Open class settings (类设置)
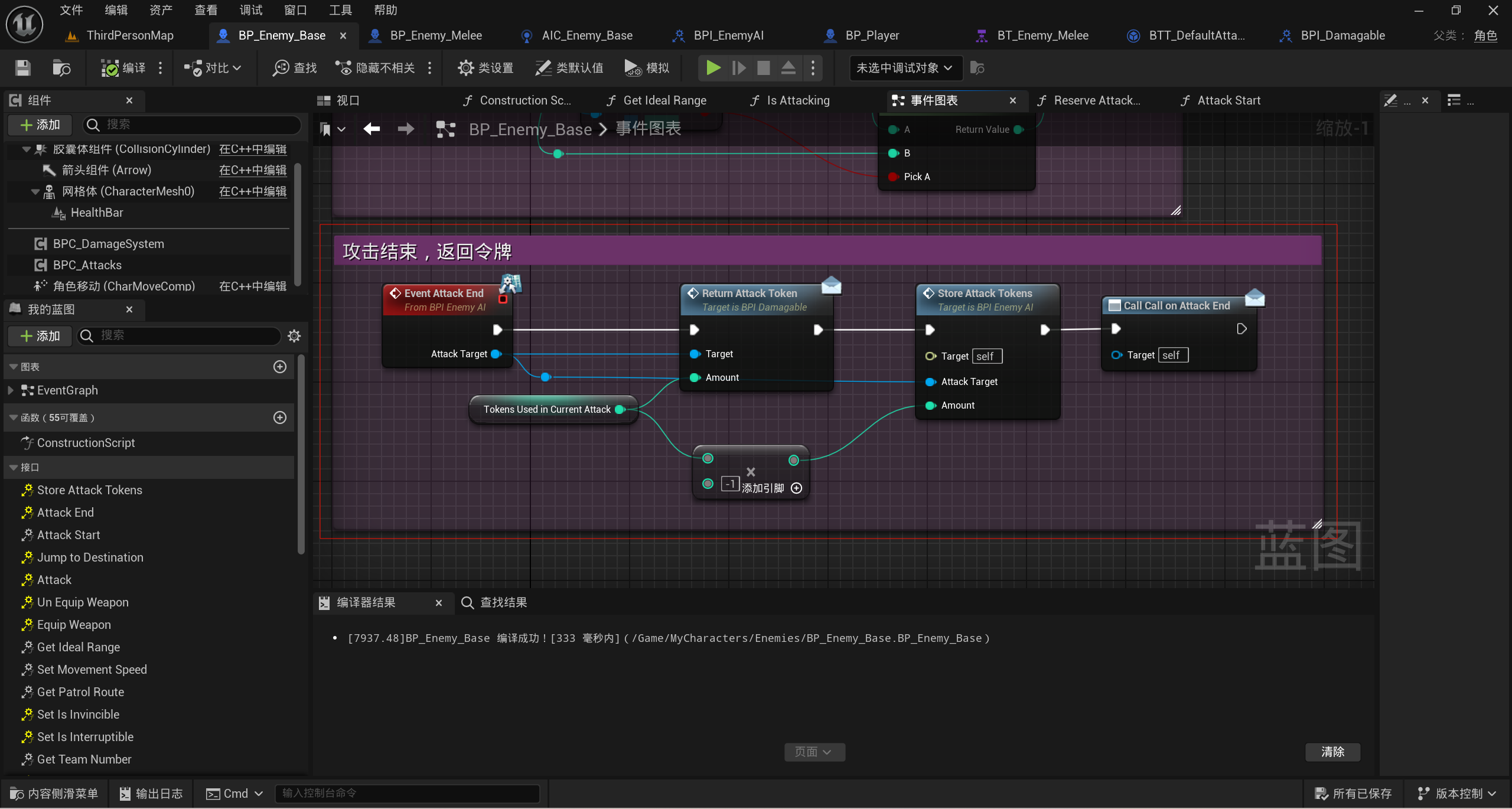The image size is (1512, 809). 485,68
